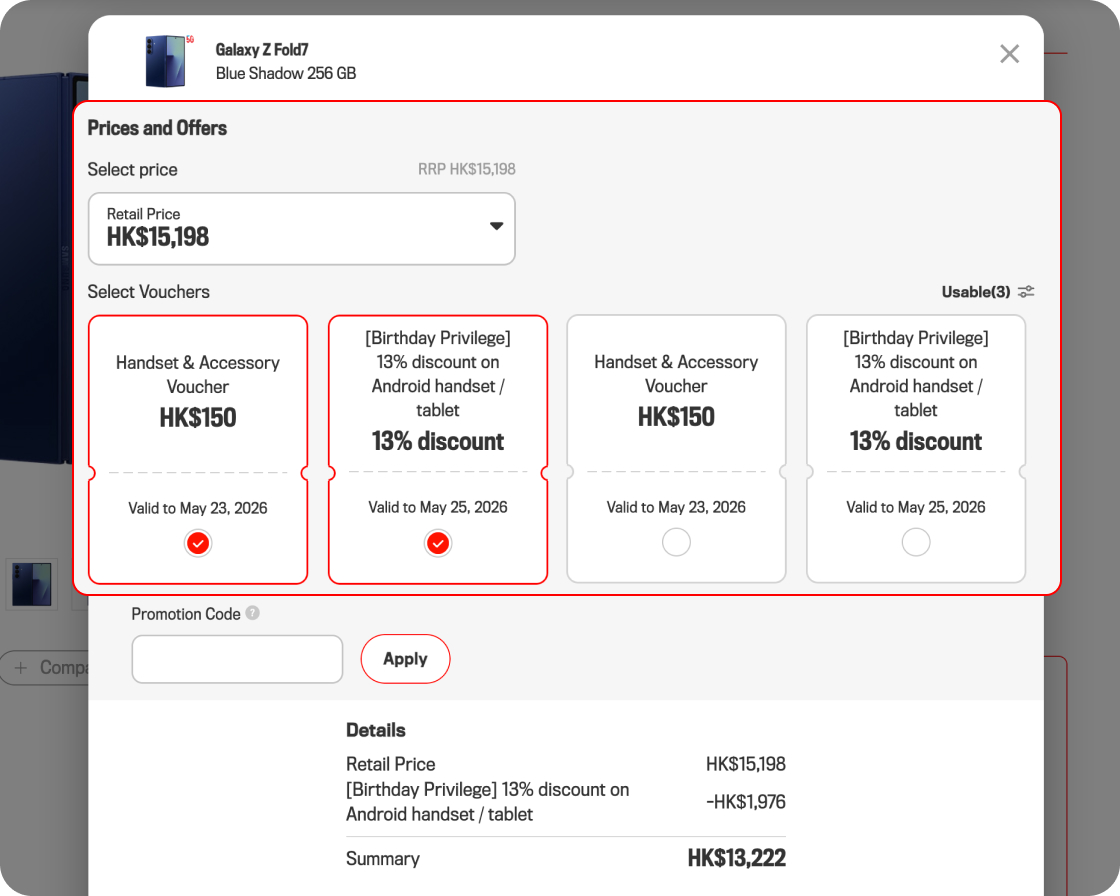Viewport: 1120px width, 896px height.
Task: Click first Handset & Accessory Voucher card title
Action: click(198, 374)
